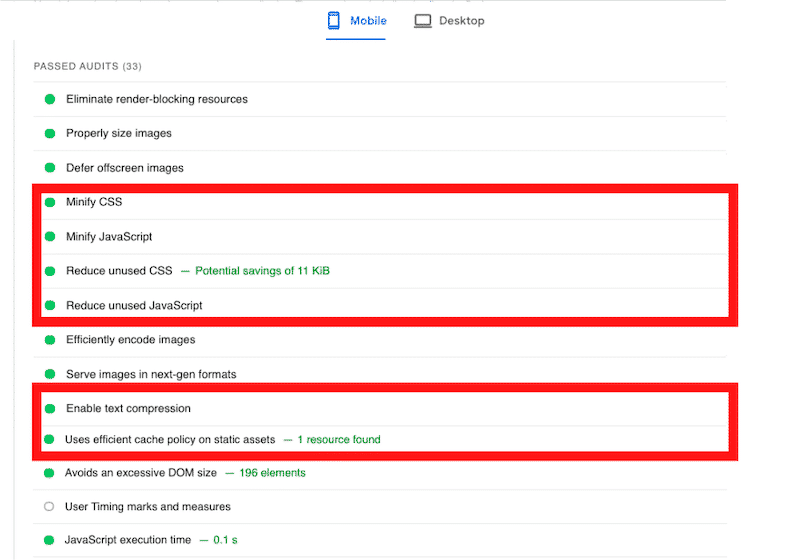Click the mobile phone icon
This screenshot has height=560, width=800.
tap(334, 21)
